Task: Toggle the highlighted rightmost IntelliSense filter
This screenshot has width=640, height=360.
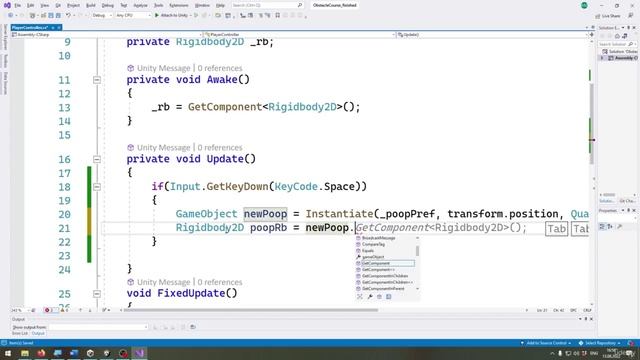Action: [x=389, y=297]
